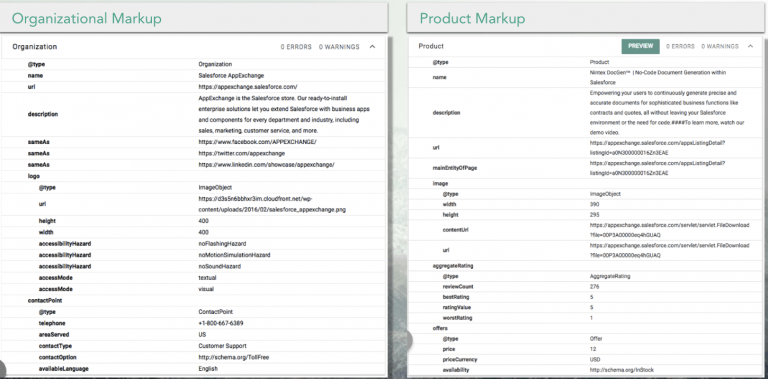Image resolution: width=768 pixels, height=379 pixels.
Task: Click the priceCurrency value 'USD'
Action: (x=595, y=359)
